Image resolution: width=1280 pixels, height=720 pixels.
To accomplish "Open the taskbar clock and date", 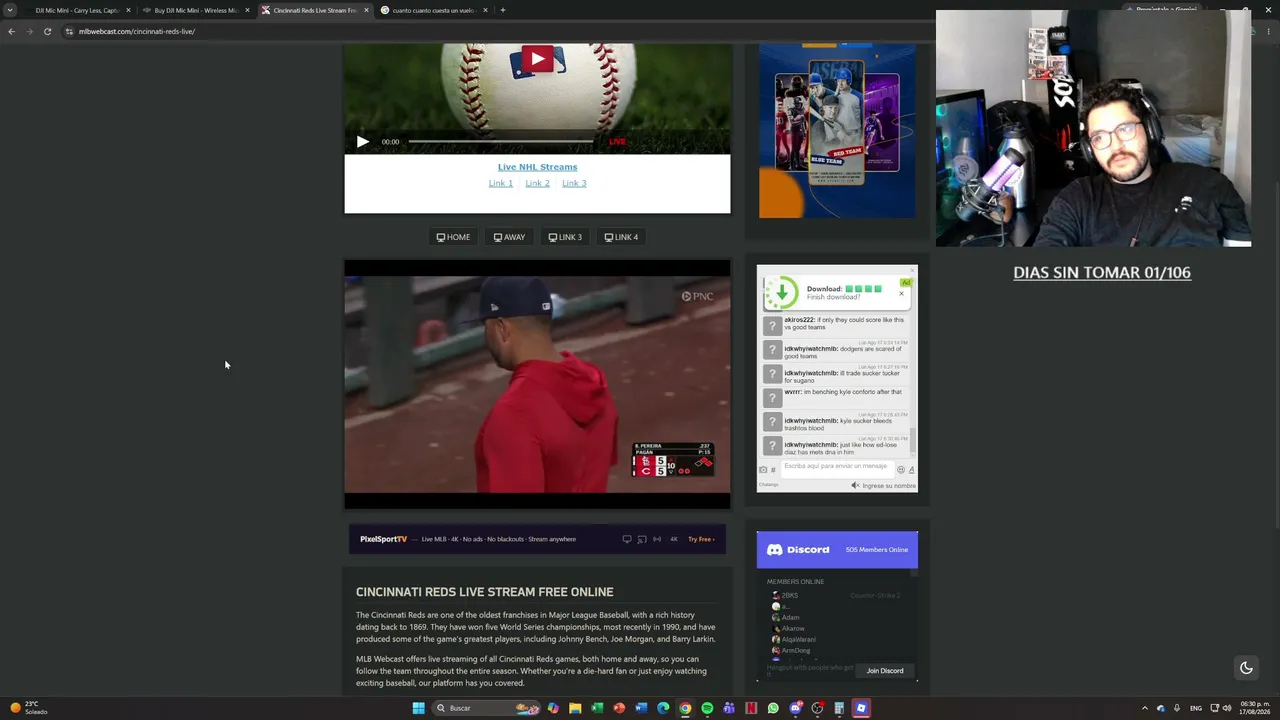I will (1254, 708).
